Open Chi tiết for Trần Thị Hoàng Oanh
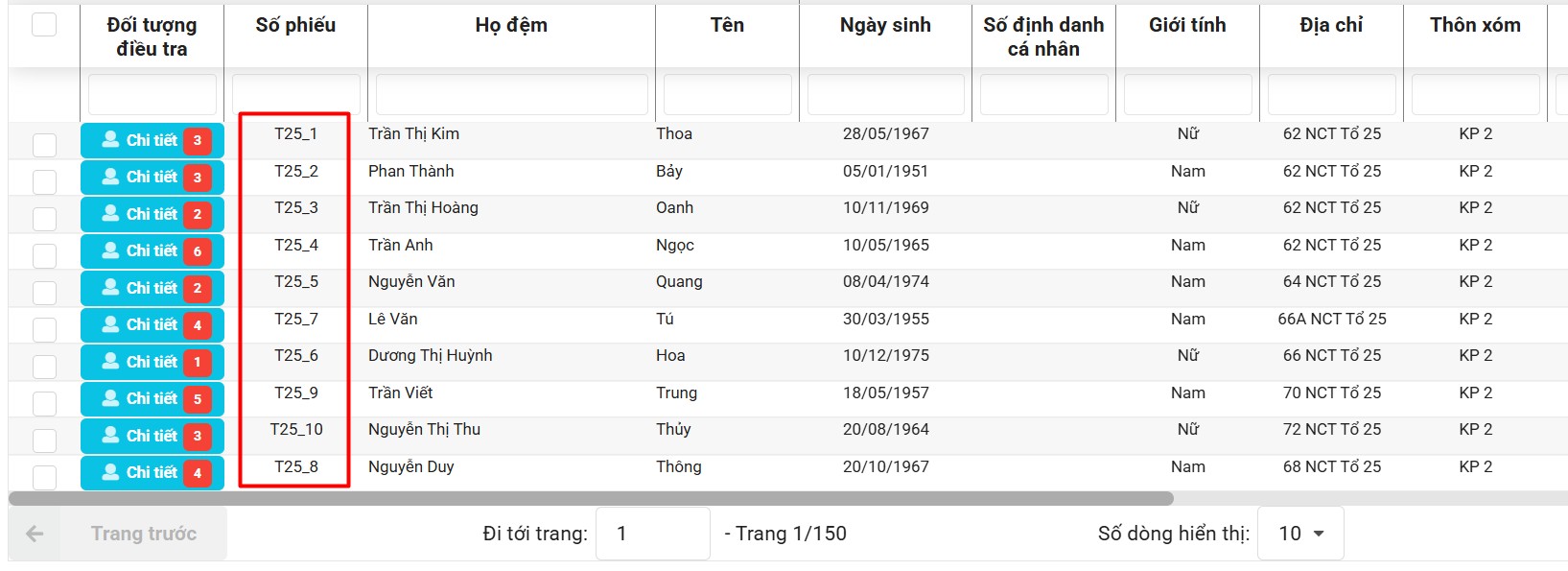Screen dimensions: 1568x571 click(x=152, y=214)
